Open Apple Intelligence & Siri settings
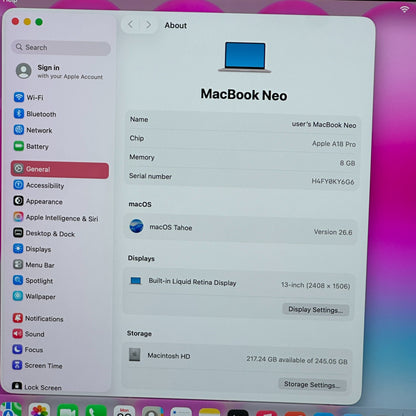Viewport: 416px width, 416px height. click(x=56, y=218)
